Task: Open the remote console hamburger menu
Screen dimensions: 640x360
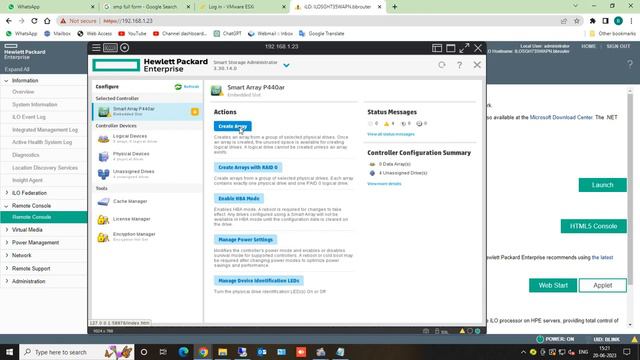Action: 96,48
